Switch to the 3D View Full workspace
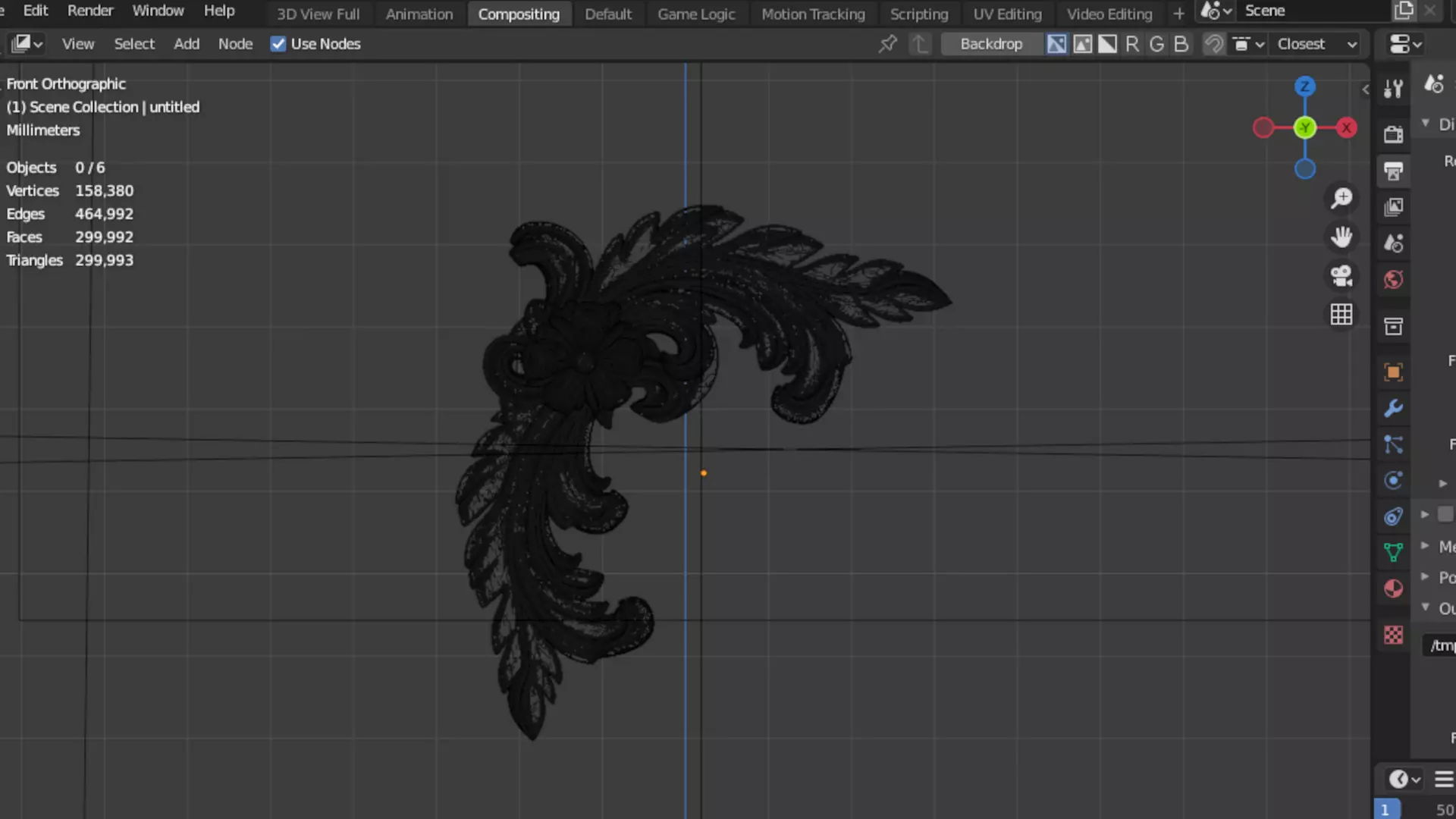Screen dimensions: 1456x819 [318, 14]
